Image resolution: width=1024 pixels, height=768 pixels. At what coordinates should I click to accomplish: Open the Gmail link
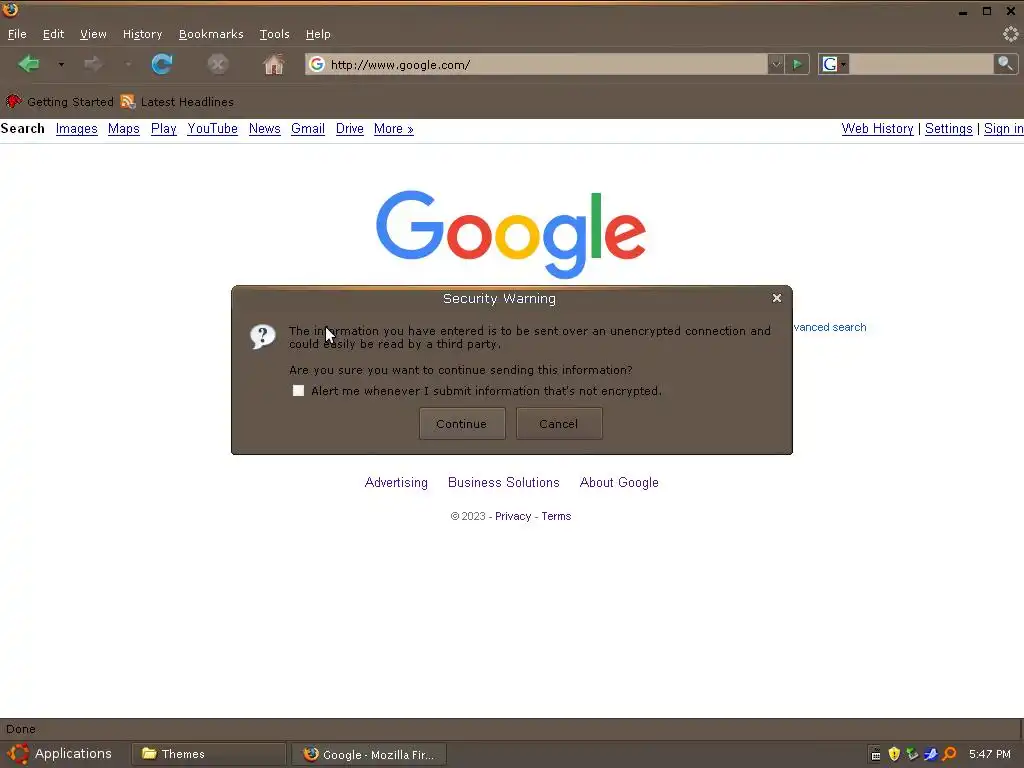(308, 129)
